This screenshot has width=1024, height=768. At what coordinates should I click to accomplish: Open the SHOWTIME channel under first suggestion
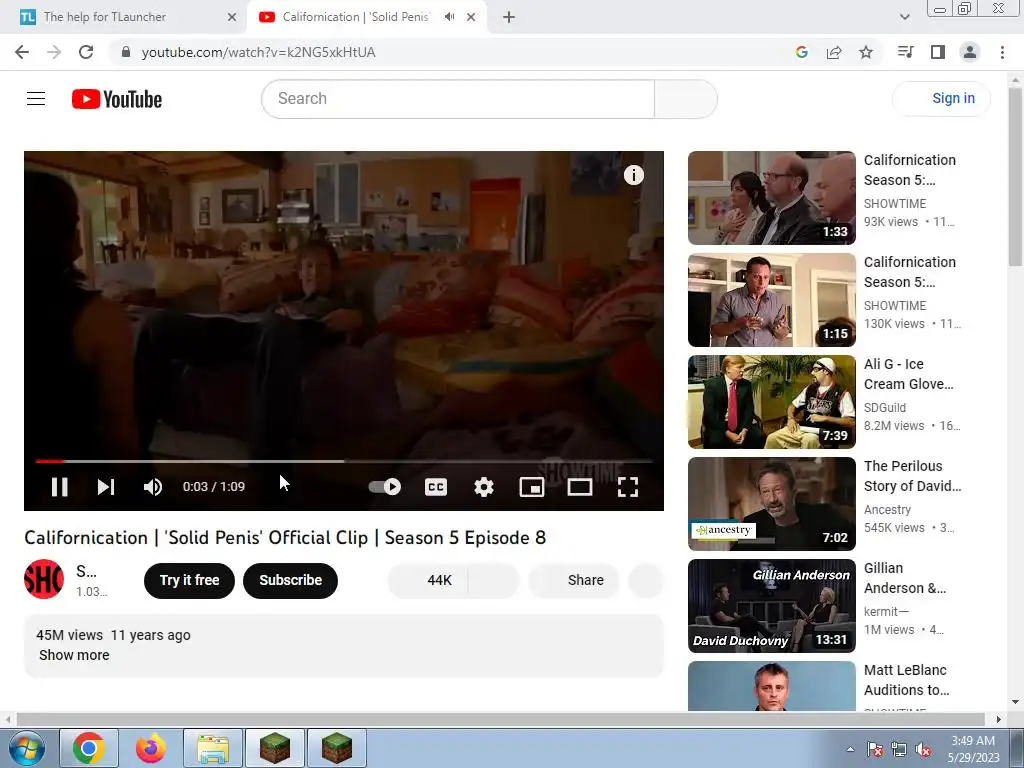[895, 204]
